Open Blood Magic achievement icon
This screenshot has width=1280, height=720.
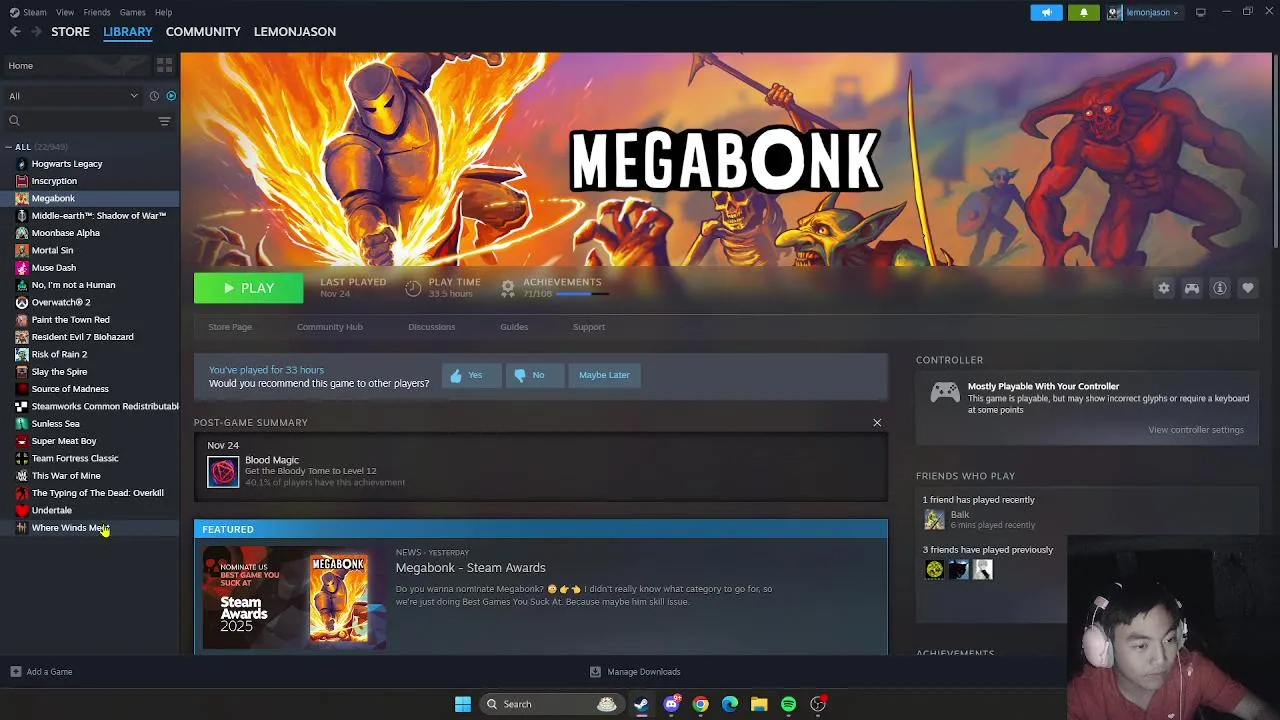point(223,472)
